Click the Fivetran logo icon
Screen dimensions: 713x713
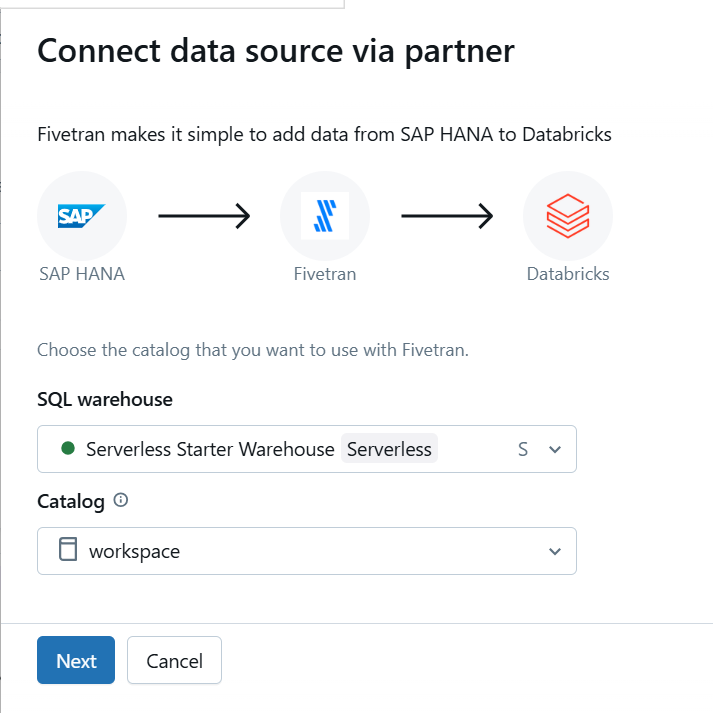pyautogui.click(x=325, y=216)
